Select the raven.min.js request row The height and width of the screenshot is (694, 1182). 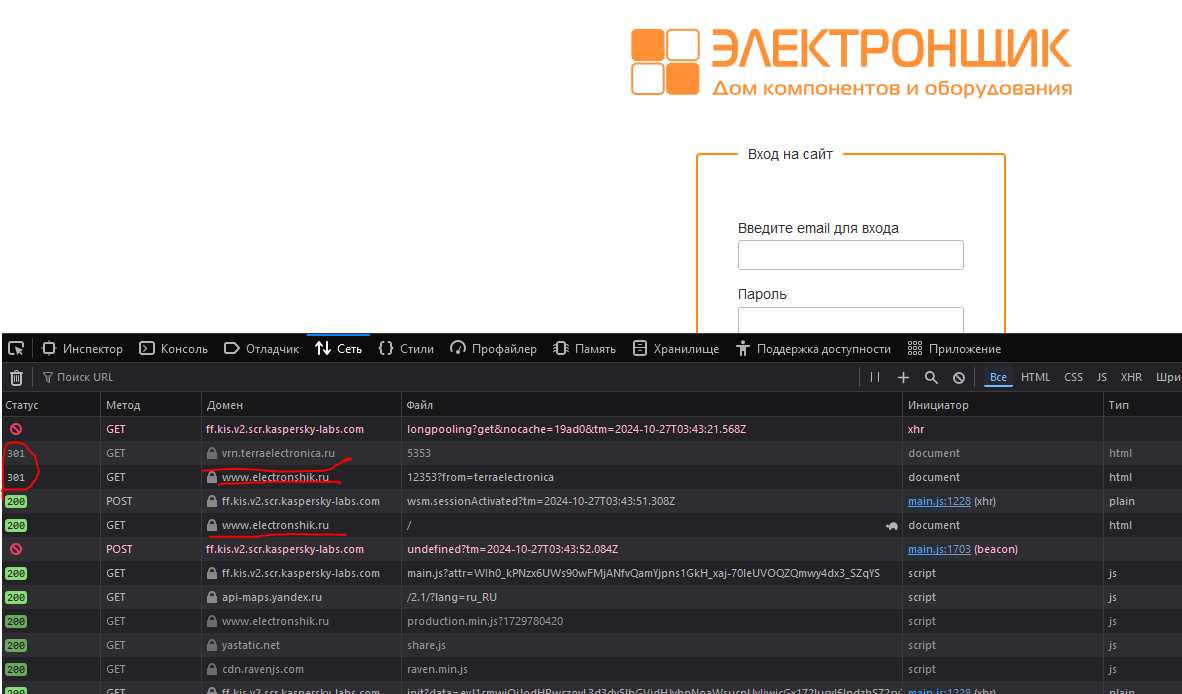click(x=592, y=669)
